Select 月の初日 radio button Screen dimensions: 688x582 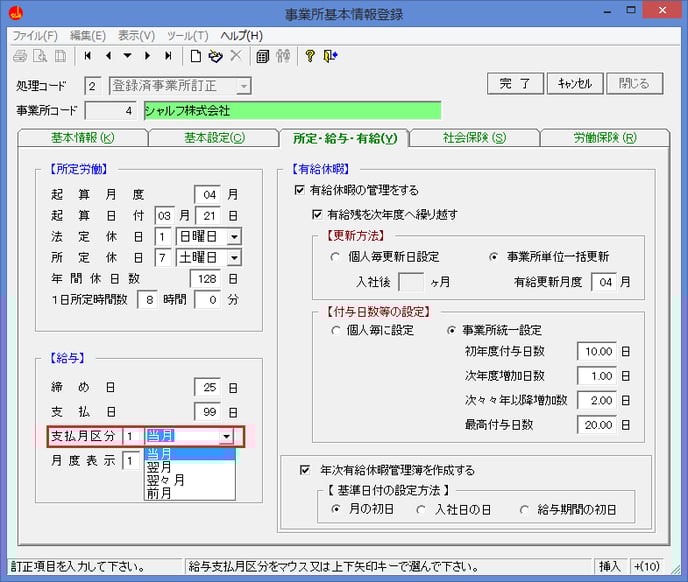pos(336,509)
